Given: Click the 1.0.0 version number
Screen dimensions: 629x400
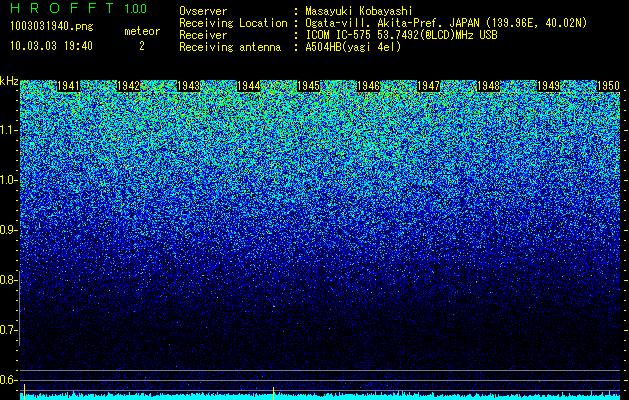Looking at the screenshot, I should tap(136, 8).
